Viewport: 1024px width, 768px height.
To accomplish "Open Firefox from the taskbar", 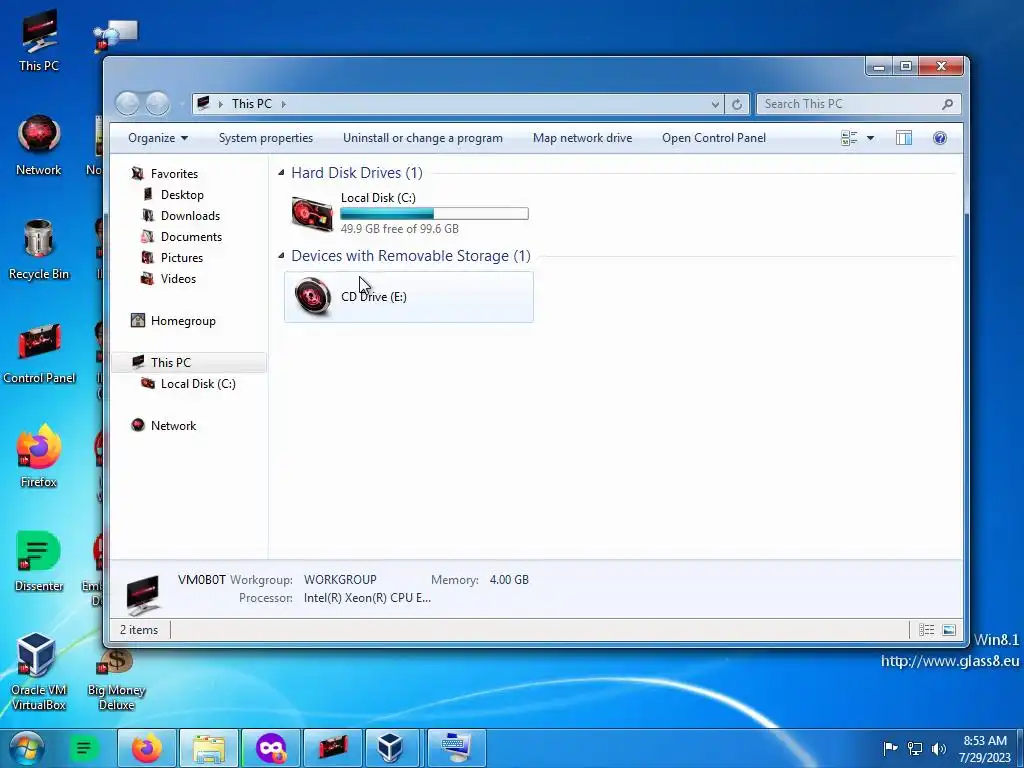I will (147, 748).
